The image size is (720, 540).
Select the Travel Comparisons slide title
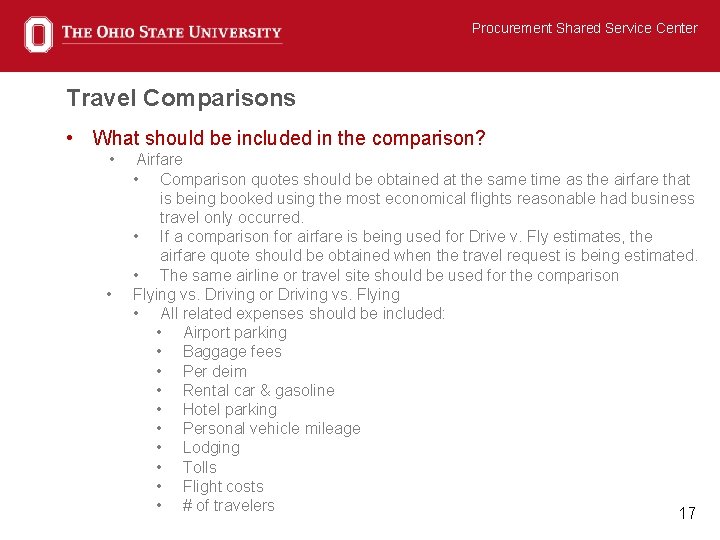click(x=181, y=98)
